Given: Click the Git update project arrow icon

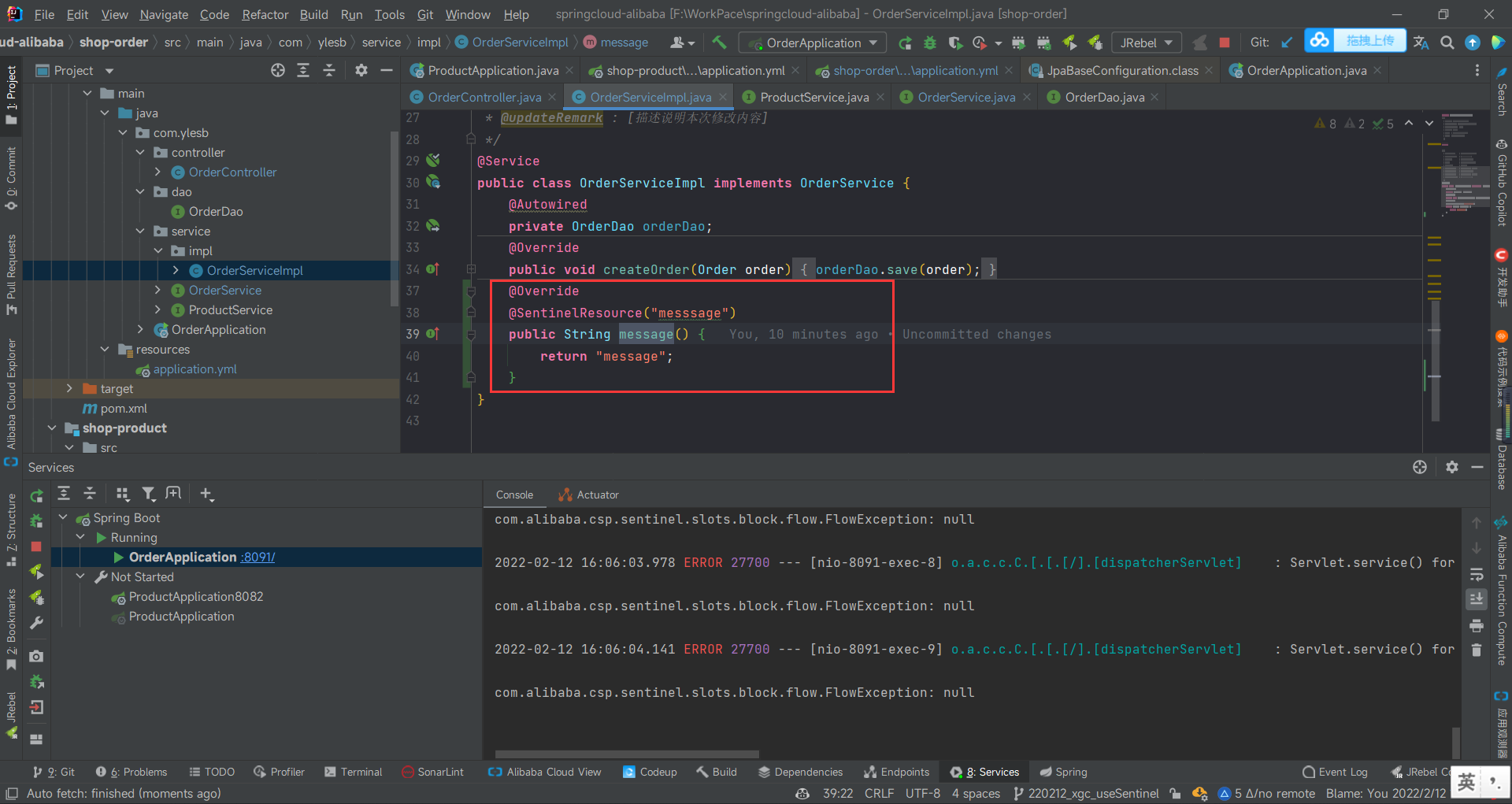Looking at the screenshot, I should click(x=1287, y=43).
